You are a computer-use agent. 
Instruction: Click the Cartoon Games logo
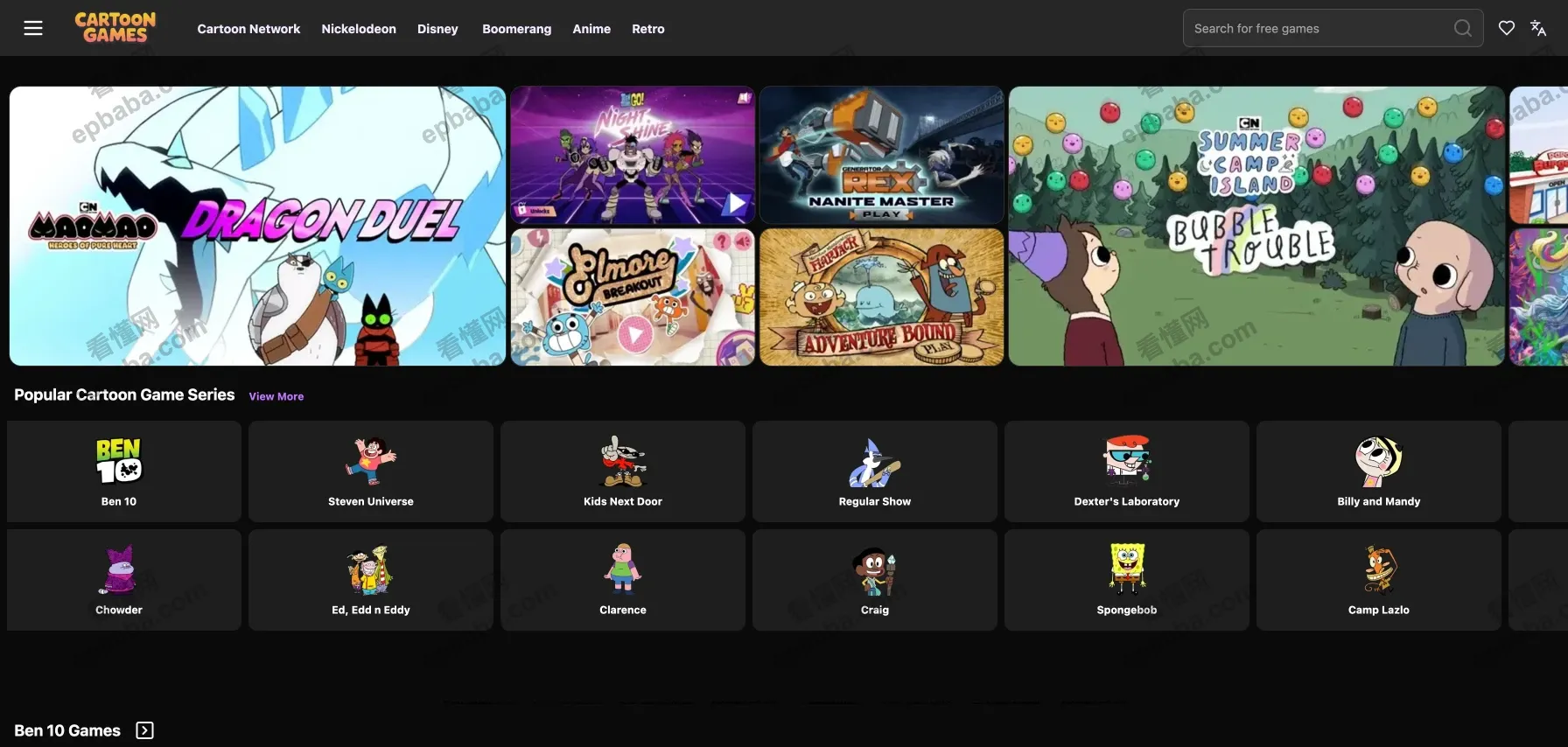[x=115, y=28]
